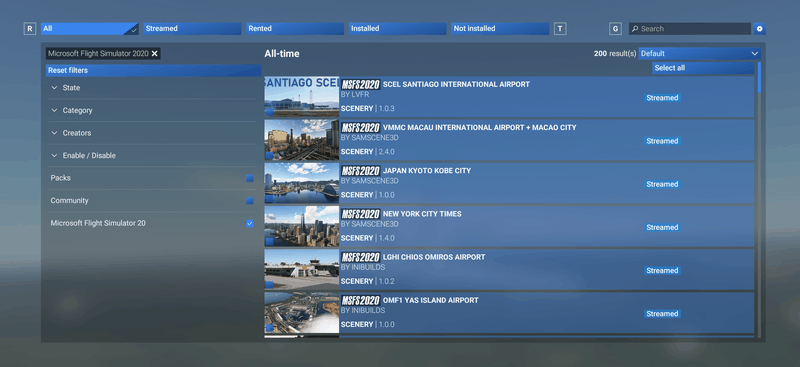The width and height of the screenshot is (800, 367).
Task: Click the All-time heading
Action: (x=282, y=54)
